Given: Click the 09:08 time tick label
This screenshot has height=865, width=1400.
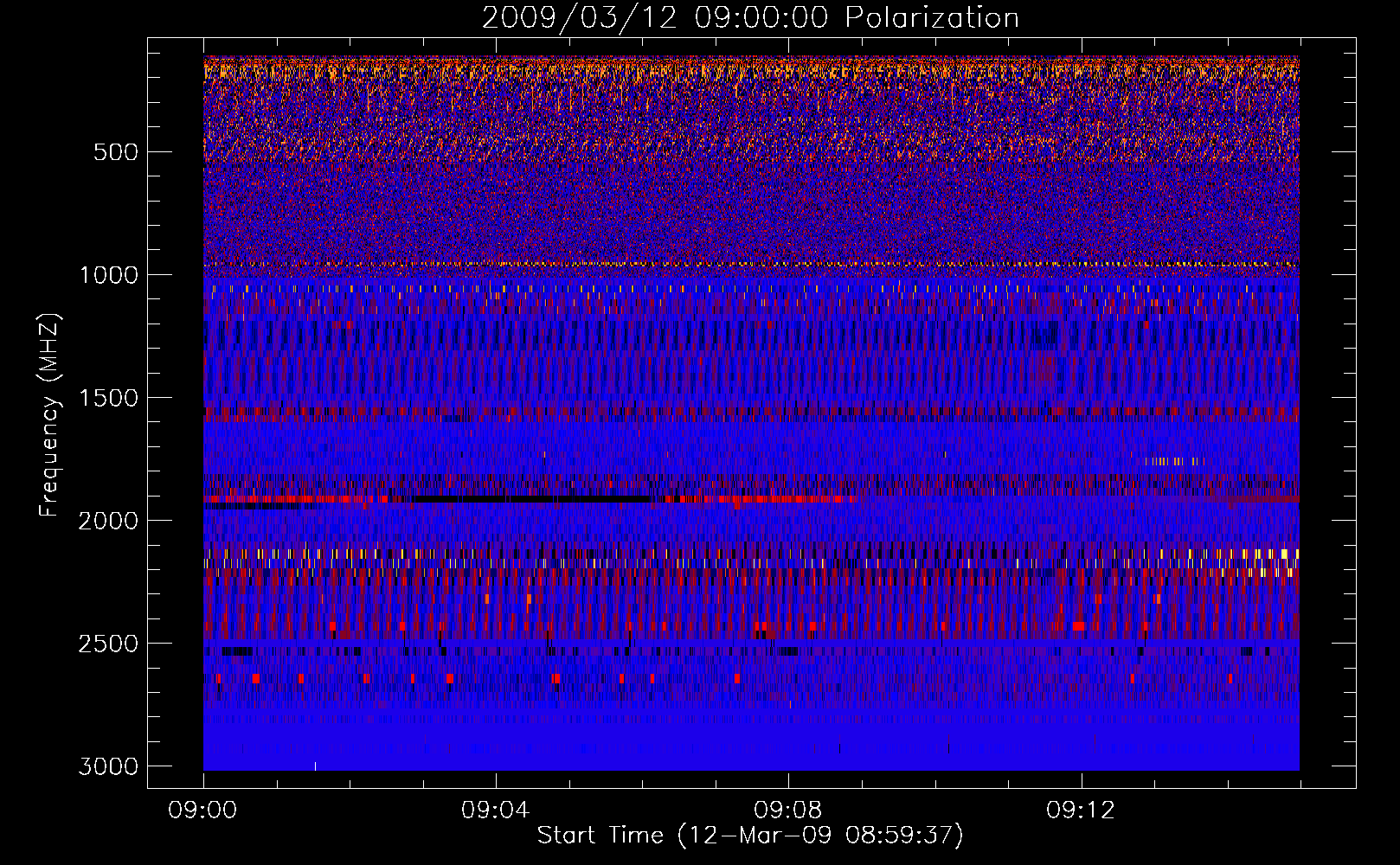Looking at the screenshot, I should pos(787,811).
